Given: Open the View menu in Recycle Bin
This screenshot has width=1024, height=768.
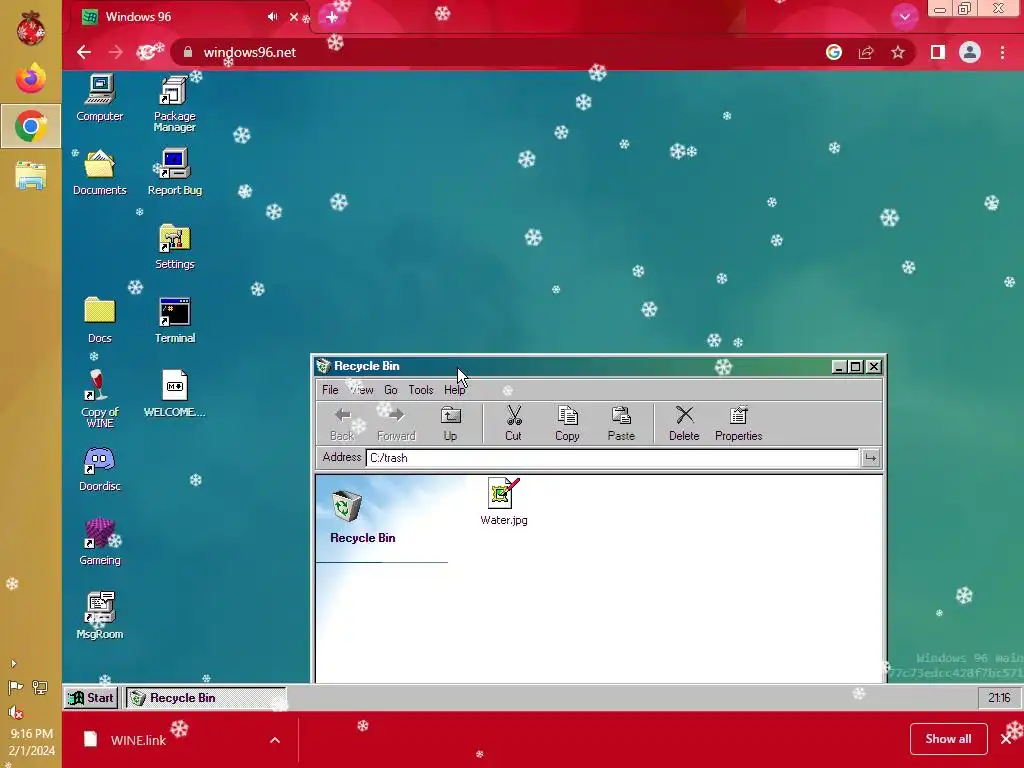Looking at the screenshot, I should 361,390.
